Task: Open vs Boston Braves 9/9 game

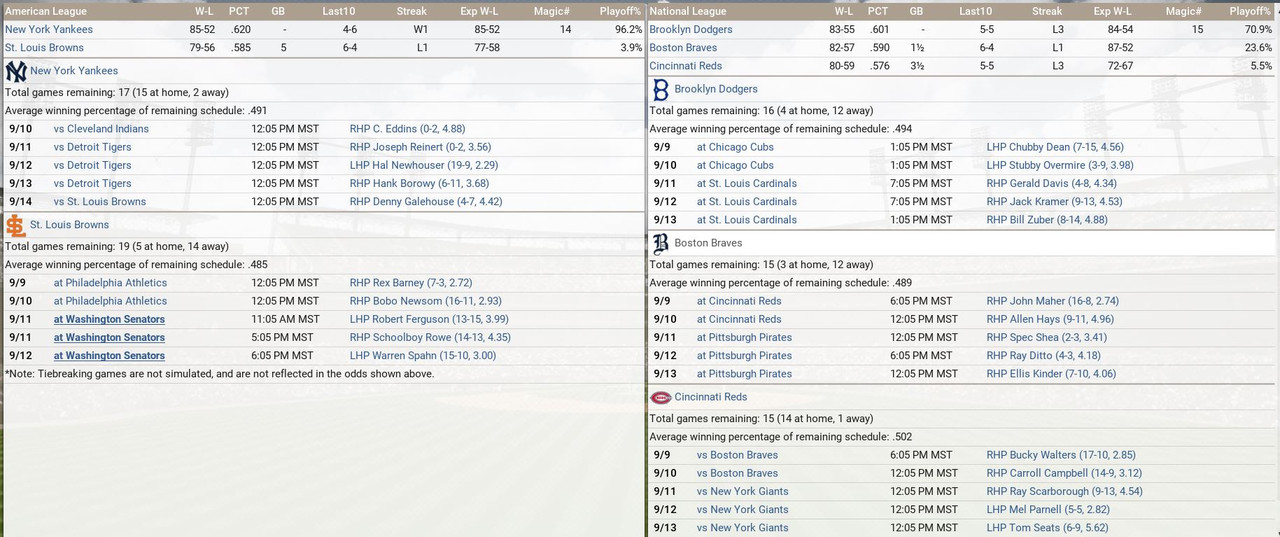Action: 737,455
